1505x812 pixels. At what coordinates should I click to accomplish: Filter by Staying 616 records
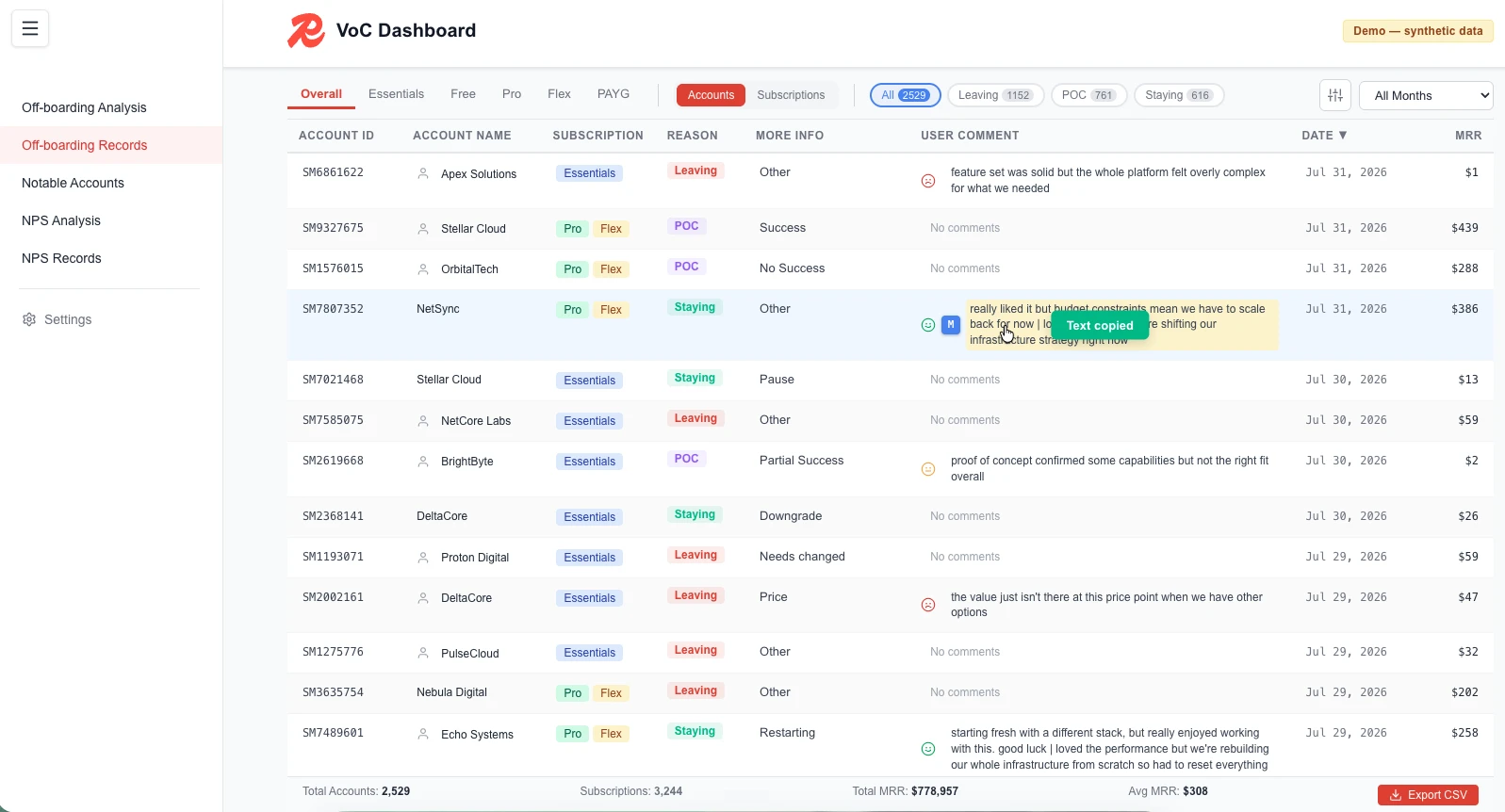pos(1178,95)
